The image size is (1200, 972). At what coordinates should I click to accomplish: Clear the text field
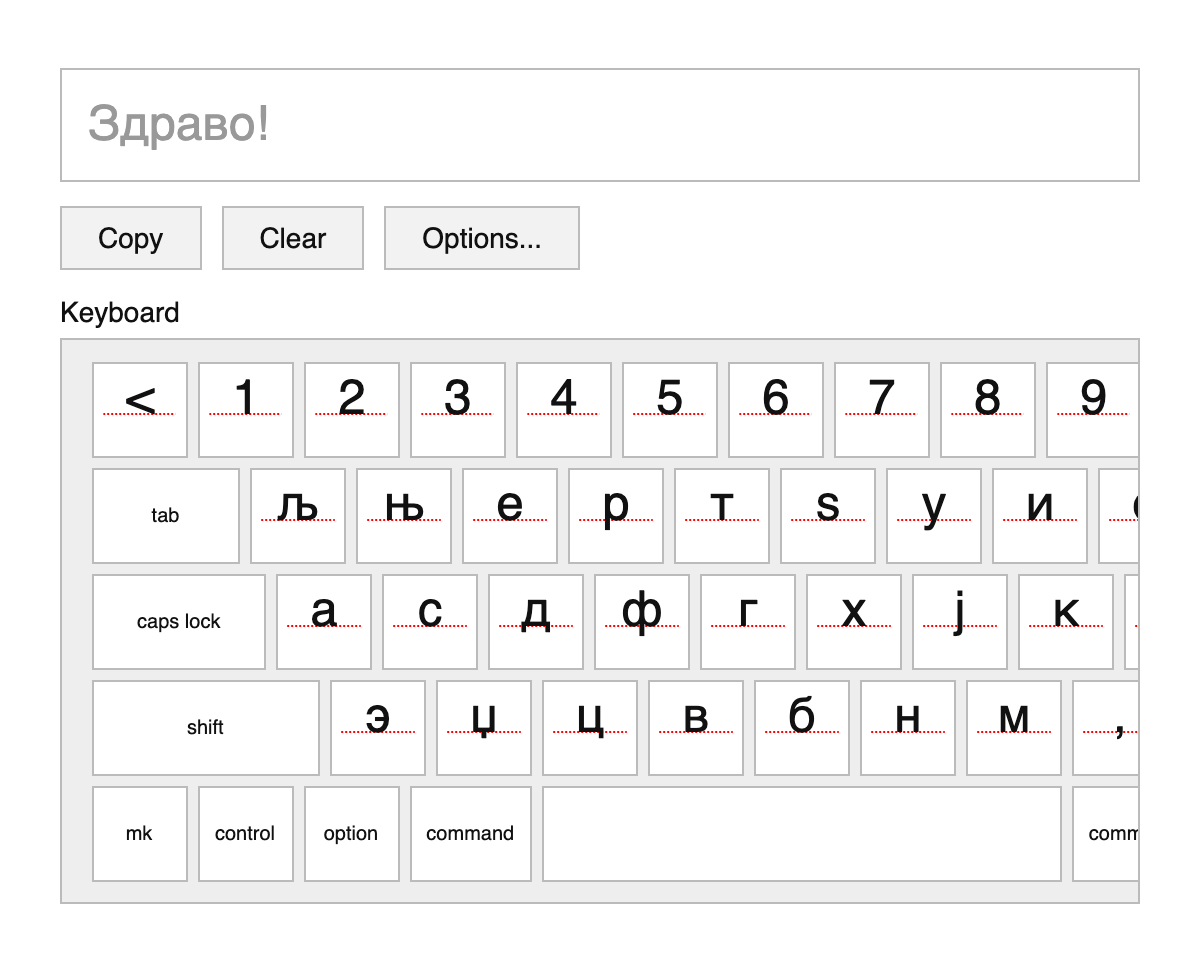pyautogui.click(x=292, y=238)
